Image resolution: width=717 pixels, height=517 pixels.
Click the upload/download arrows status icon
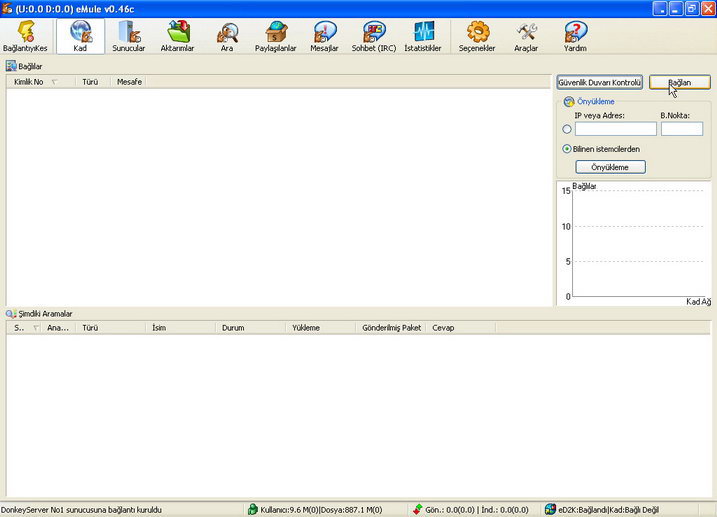click(417, 509)
